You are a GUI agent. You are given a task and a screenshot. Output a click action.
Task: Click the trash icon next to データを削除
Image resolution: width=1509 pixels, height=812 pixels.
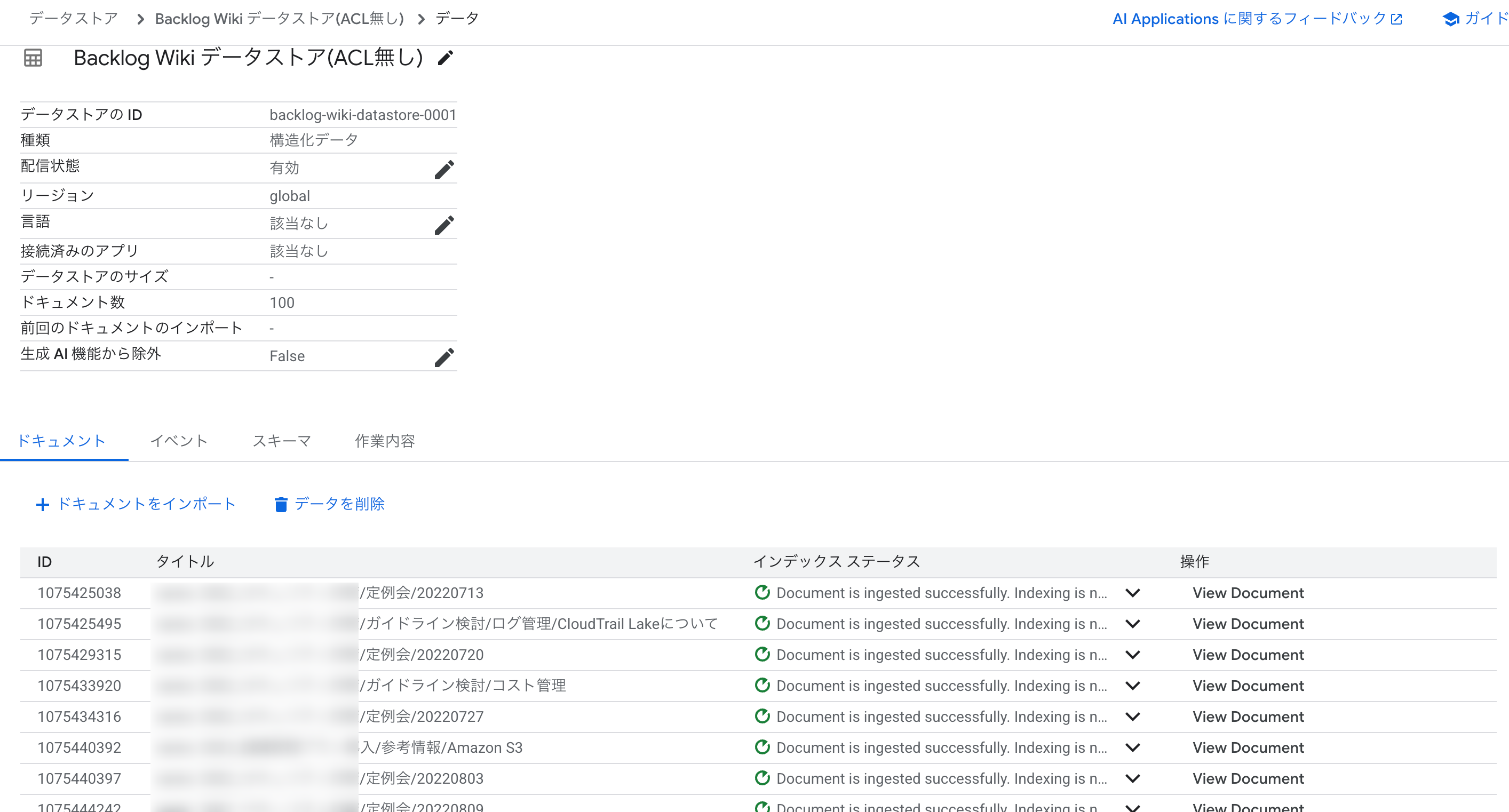281,504
